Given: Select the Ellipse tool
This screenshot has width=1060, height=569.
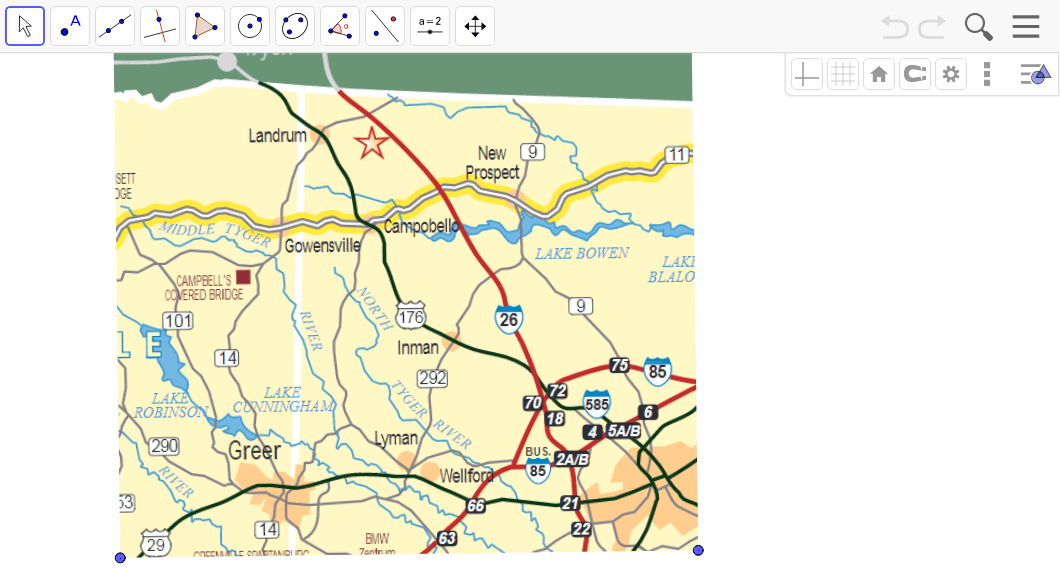Looking at the screenshot, I should [x=295, y=26].
